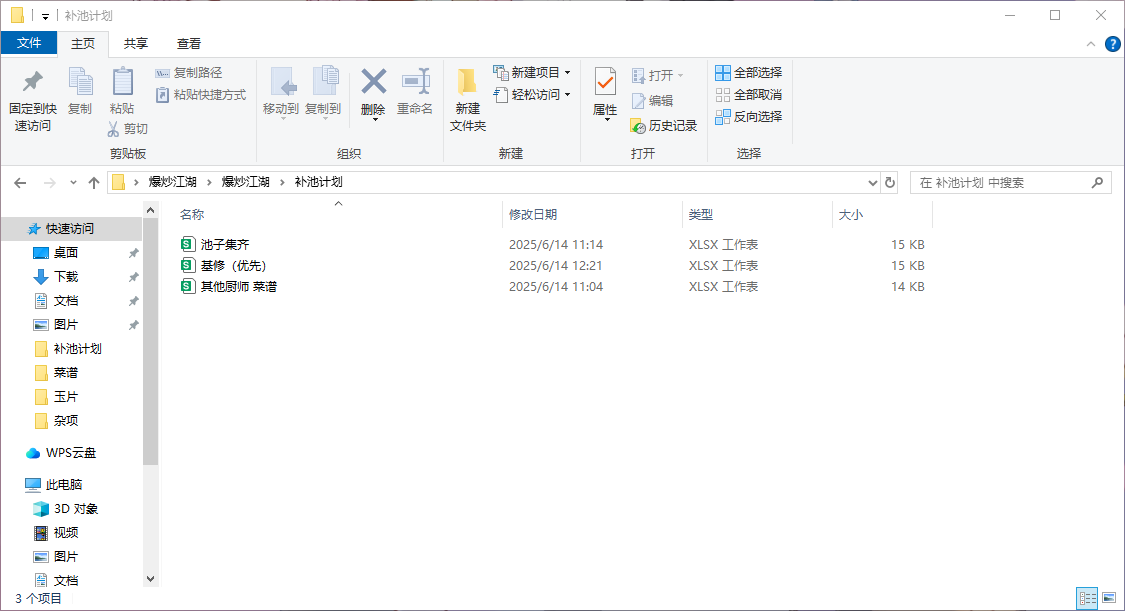Switch to large icons view in status bar
Screen dimensions: 1125x611
[1108, 598]
